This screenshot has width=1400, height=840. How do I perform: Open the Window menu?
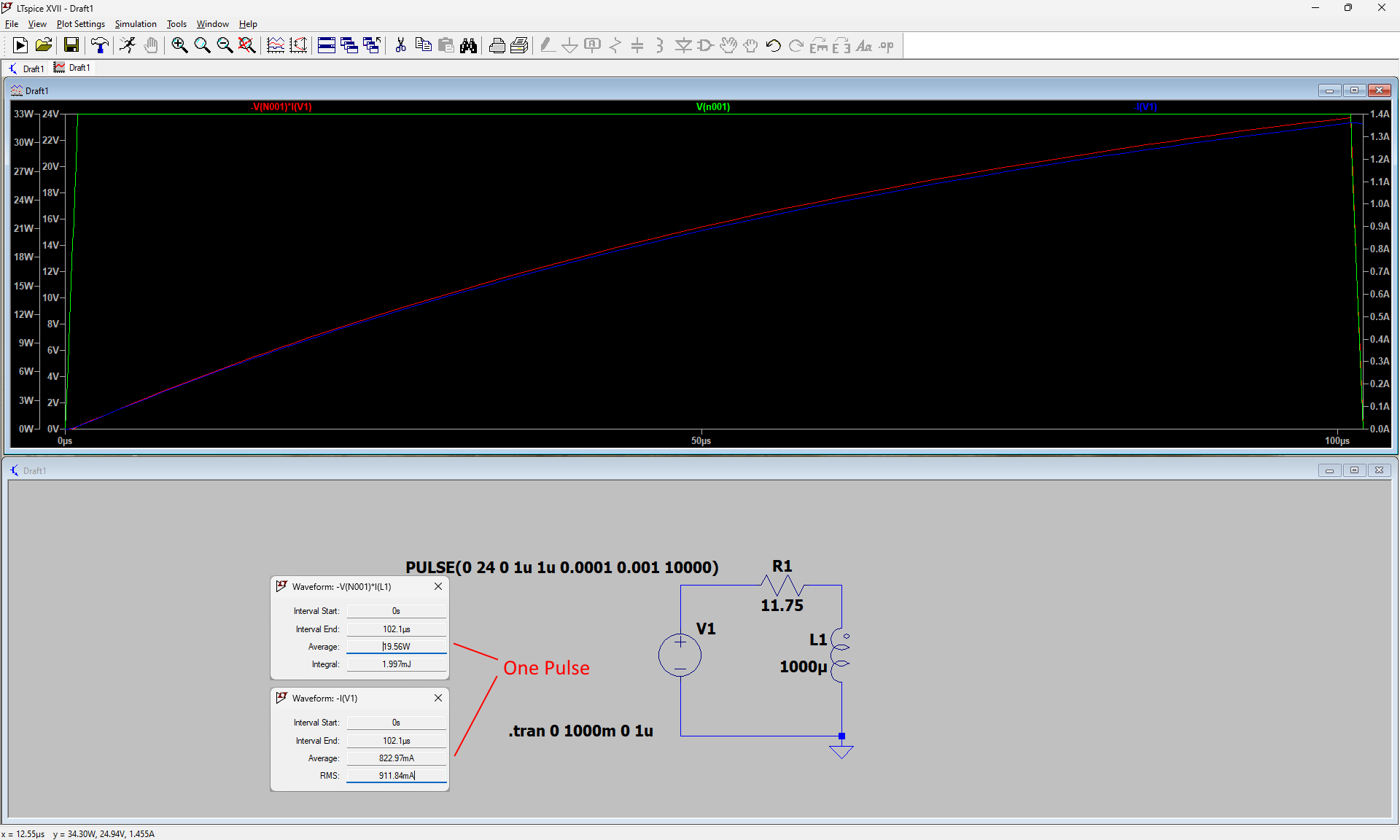212,24
